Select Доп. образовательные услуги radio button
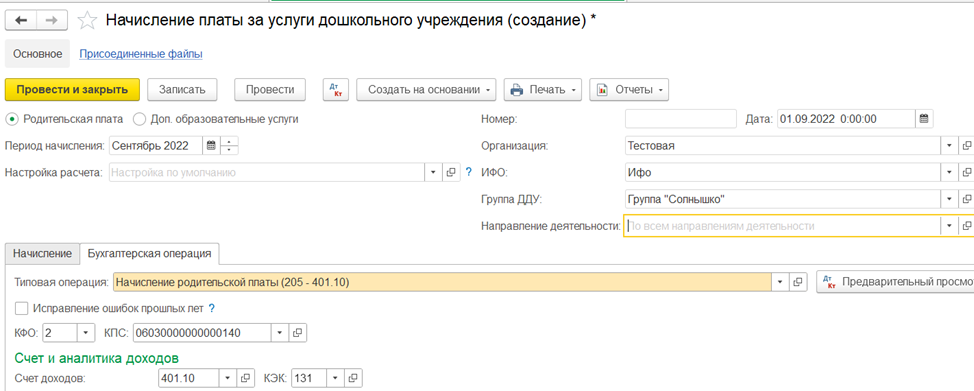The image size is (974, 391). click(139, 119)
